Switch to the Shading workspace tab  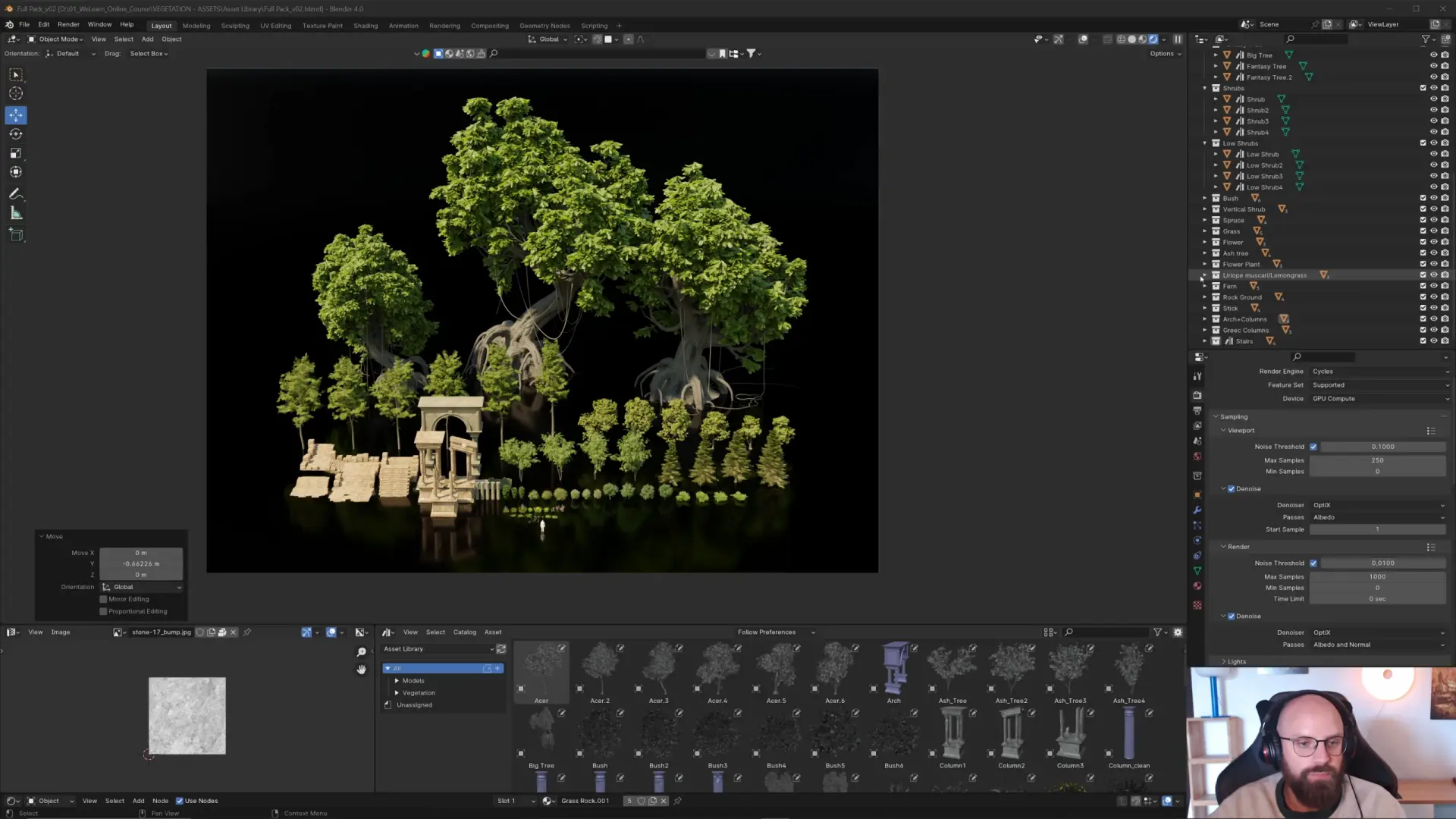tap(366, 26)
